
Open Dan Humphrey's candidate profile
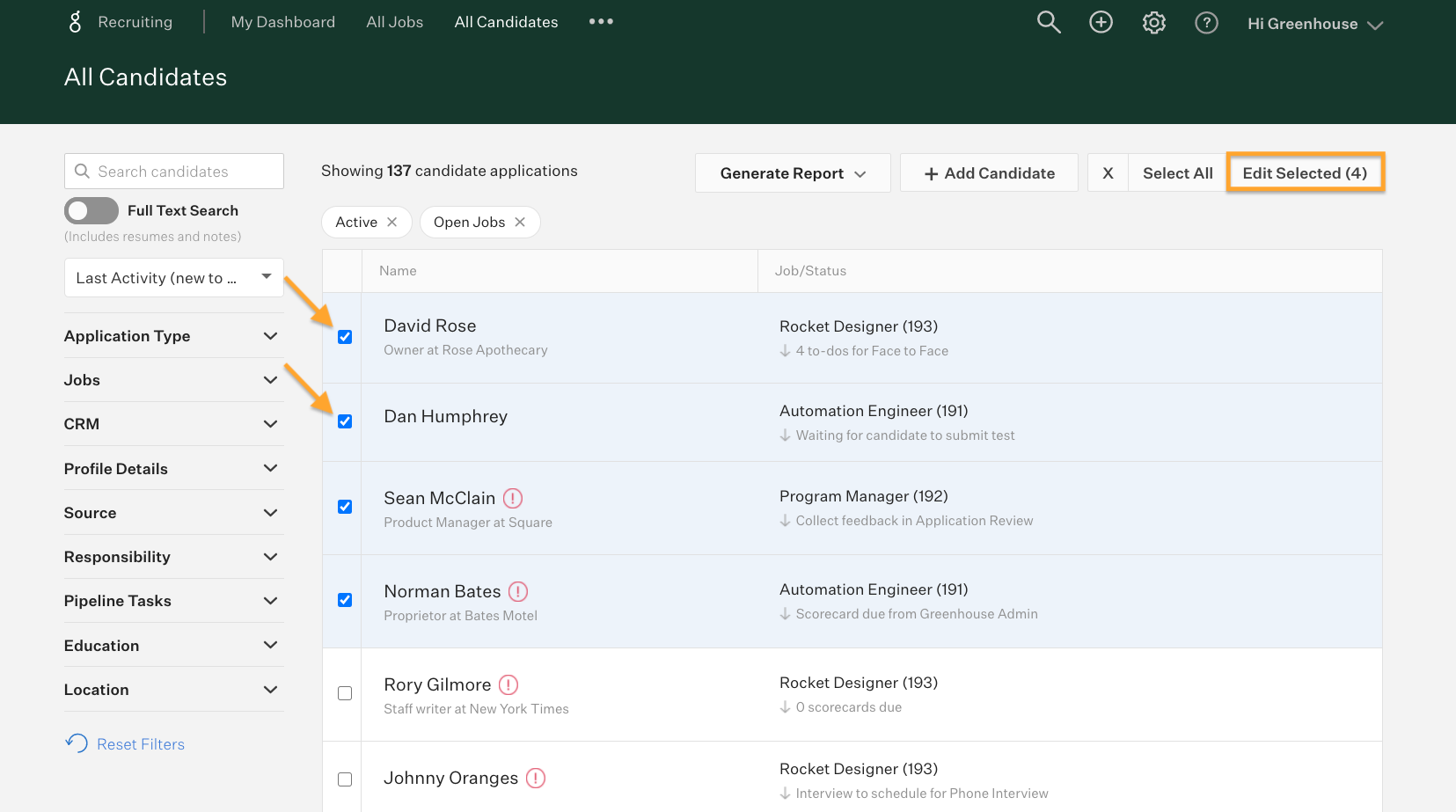445,416
